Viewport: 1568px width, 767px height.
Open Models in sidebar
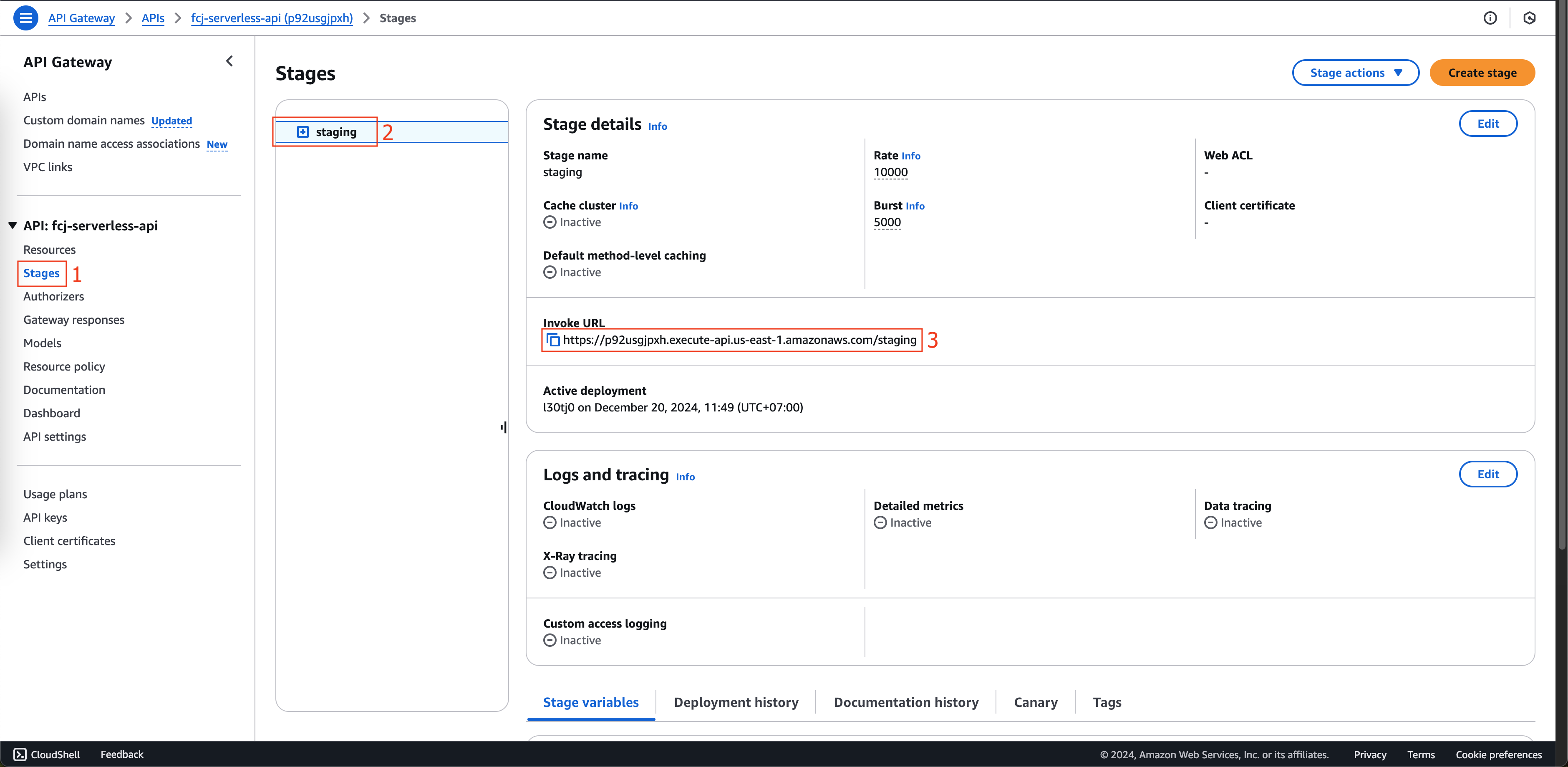pos(42,343)
